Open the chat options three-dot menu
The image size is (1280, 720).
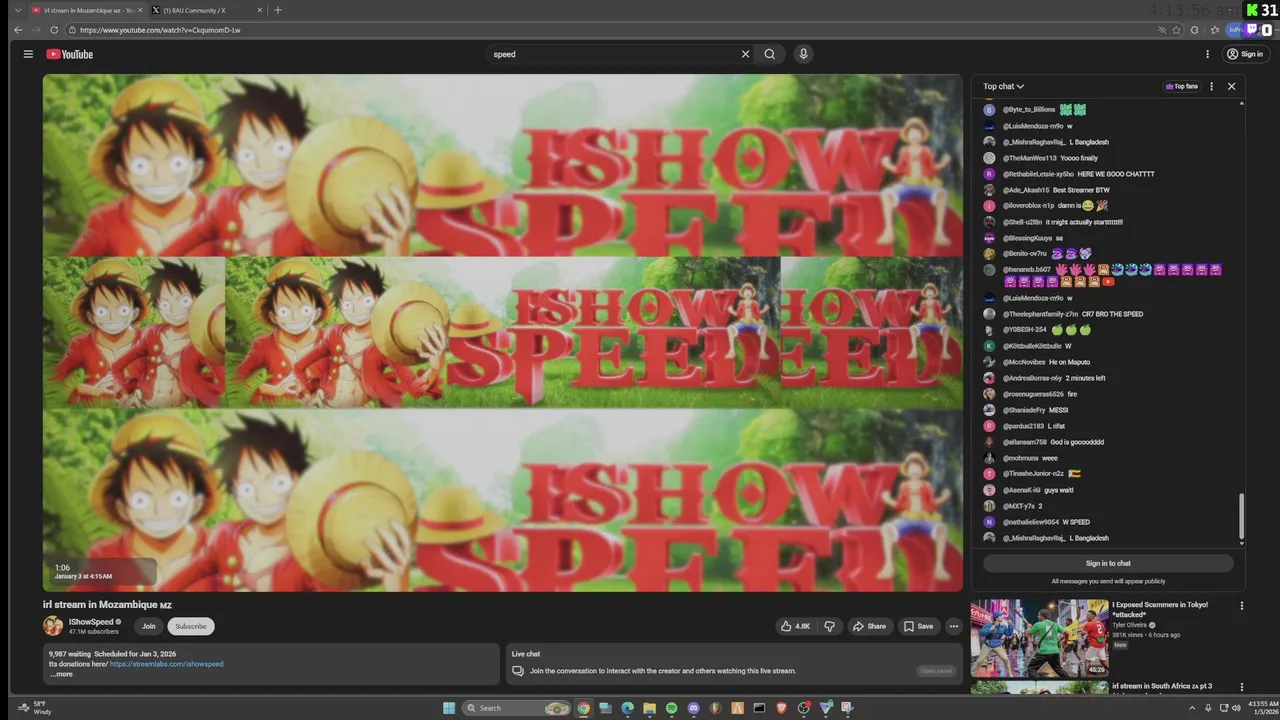(1211, 86)
